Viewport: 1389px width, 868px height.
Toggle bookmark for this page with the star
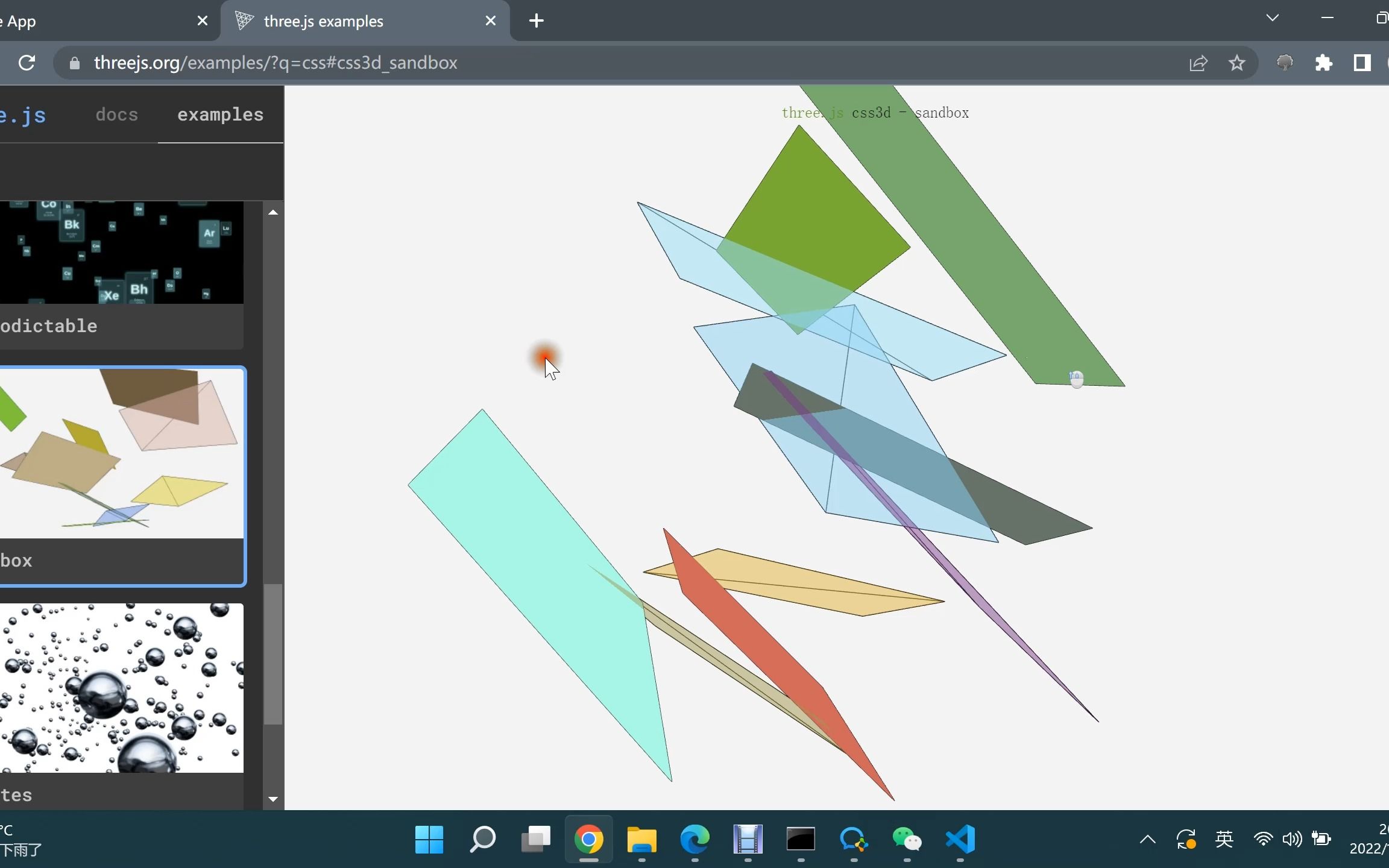pos(1237,63)
